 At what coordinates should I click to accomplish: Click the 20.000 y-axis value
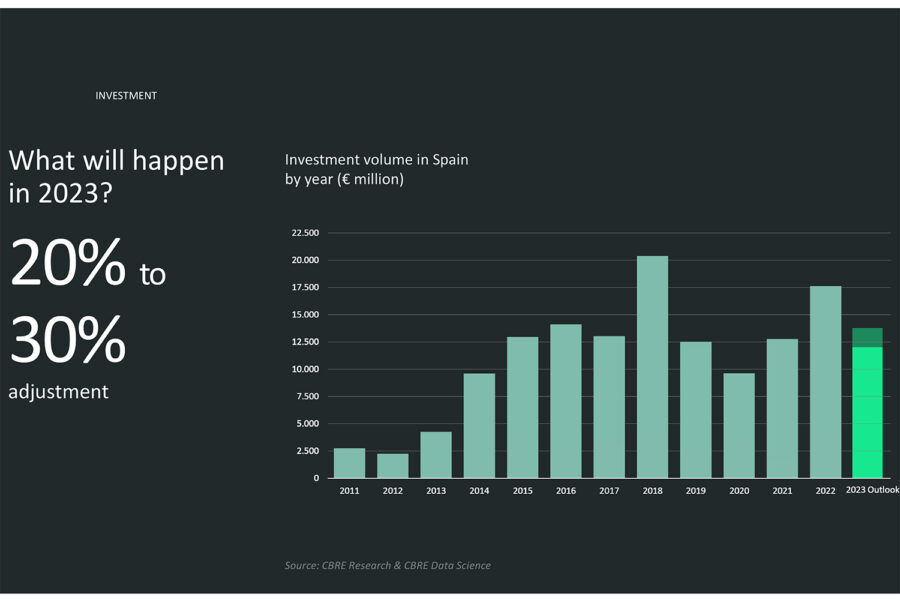[305, 260]
